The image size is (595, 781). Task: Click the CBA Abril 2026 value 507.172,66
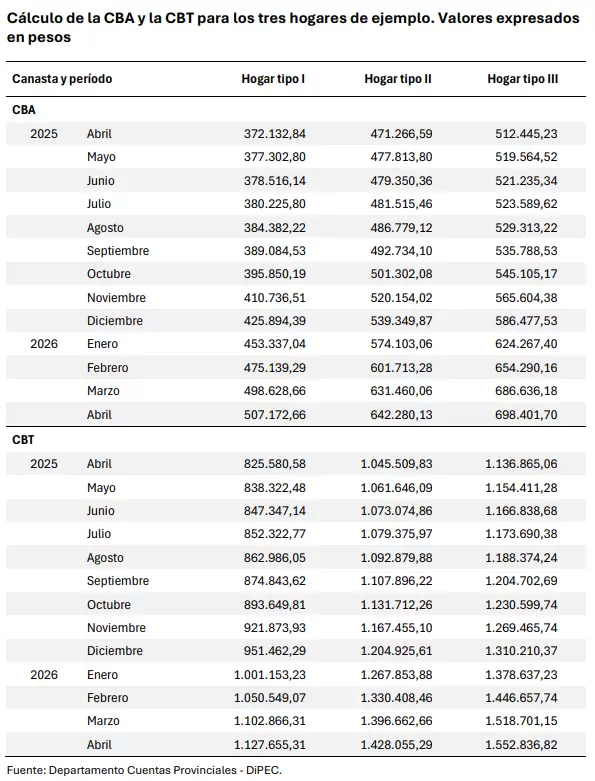[x=274, y=414]
